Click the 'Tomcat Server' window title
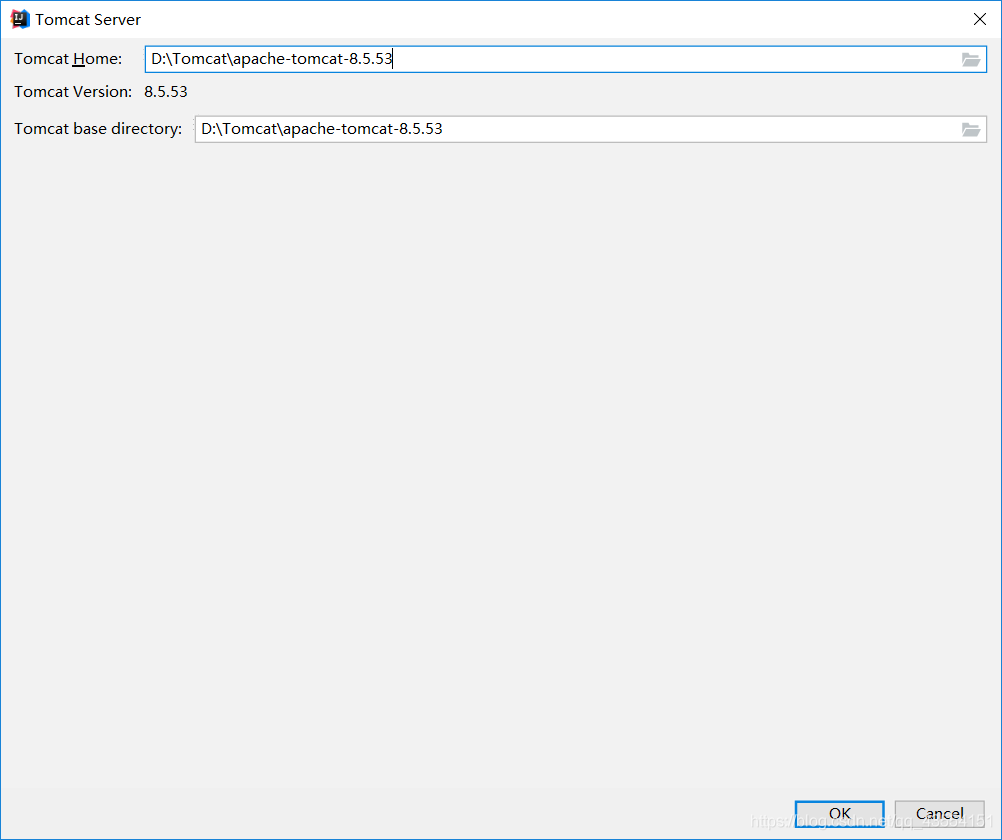The width and height of the screenshot is (1002, 840). coord(88,20)
